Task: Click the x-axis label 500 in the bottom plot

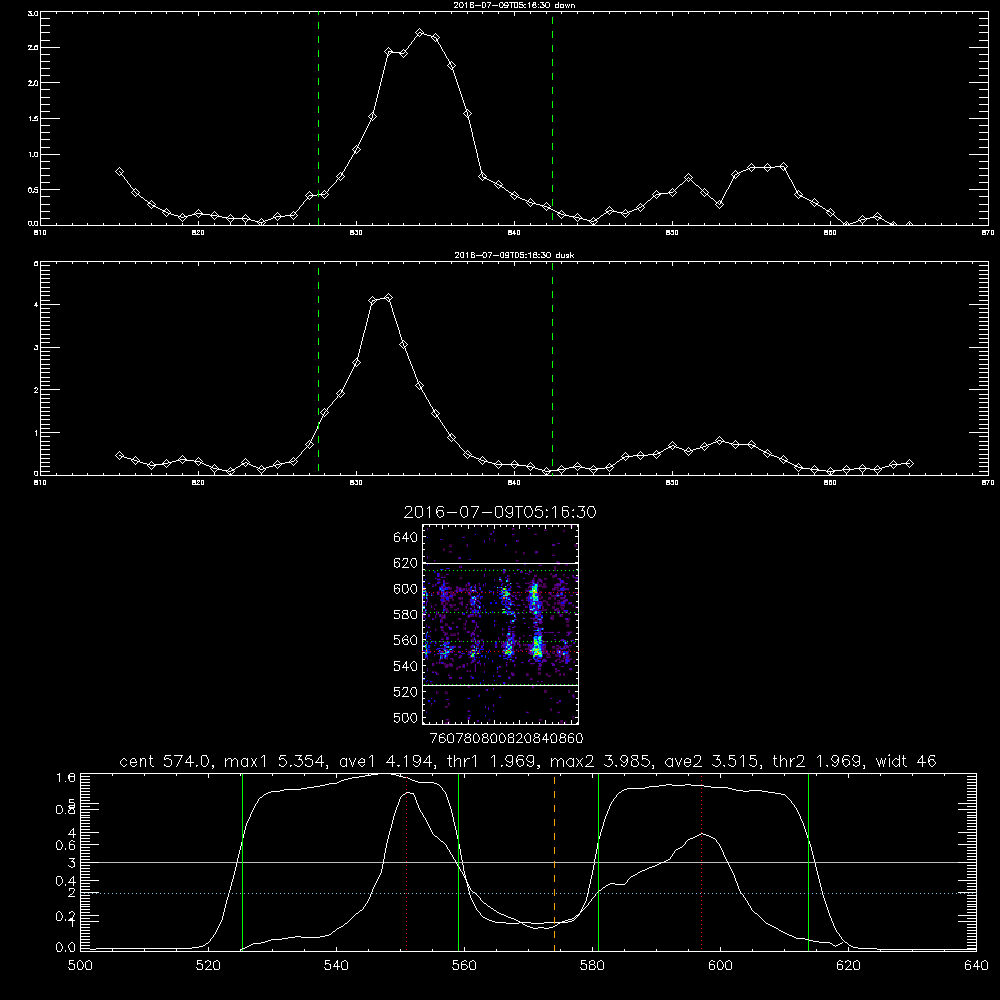Action: [80, 966]
